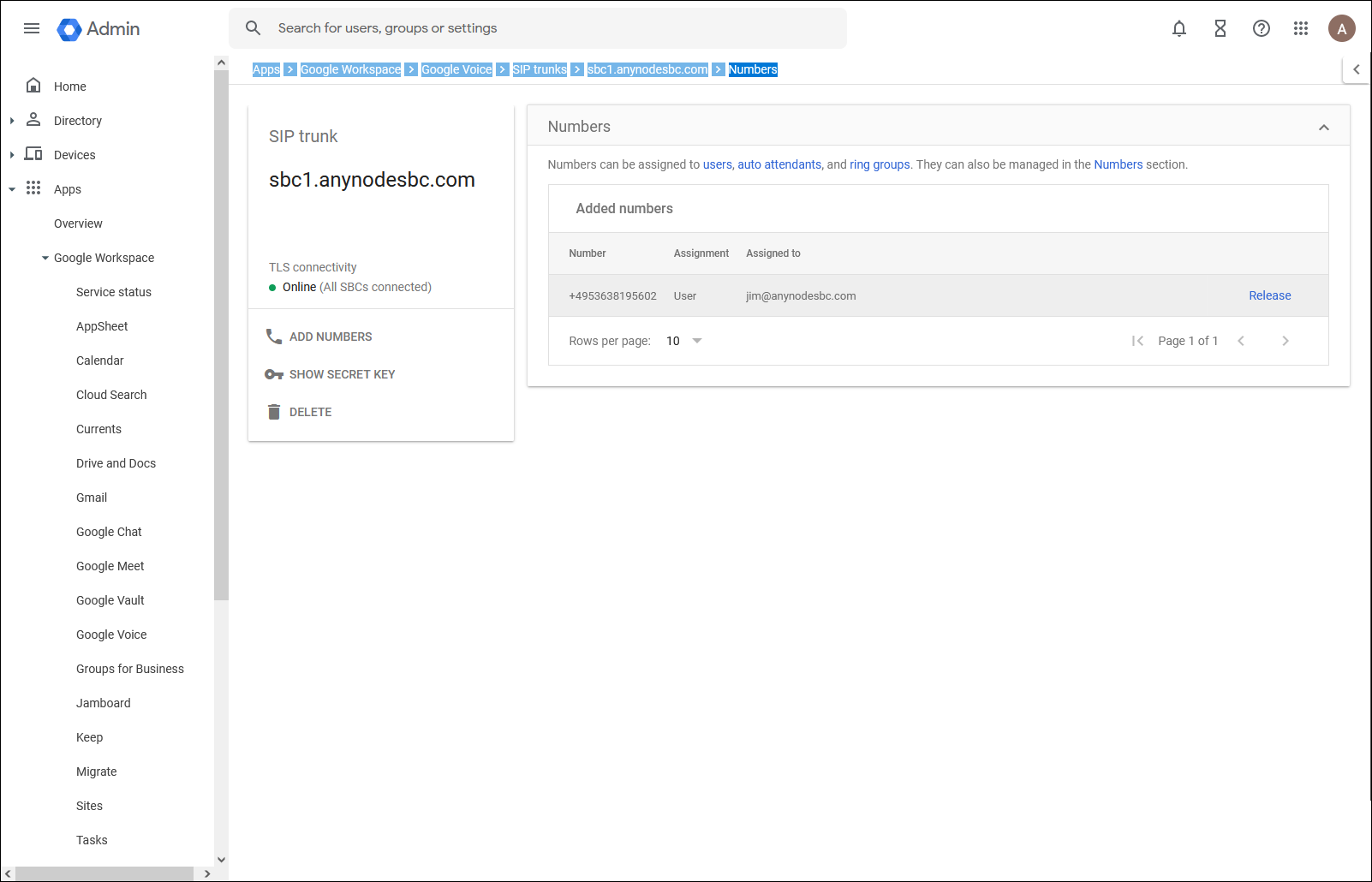Open Groups for Business in sidebar
Viewport: 1372px width, 882px height.
130,669
